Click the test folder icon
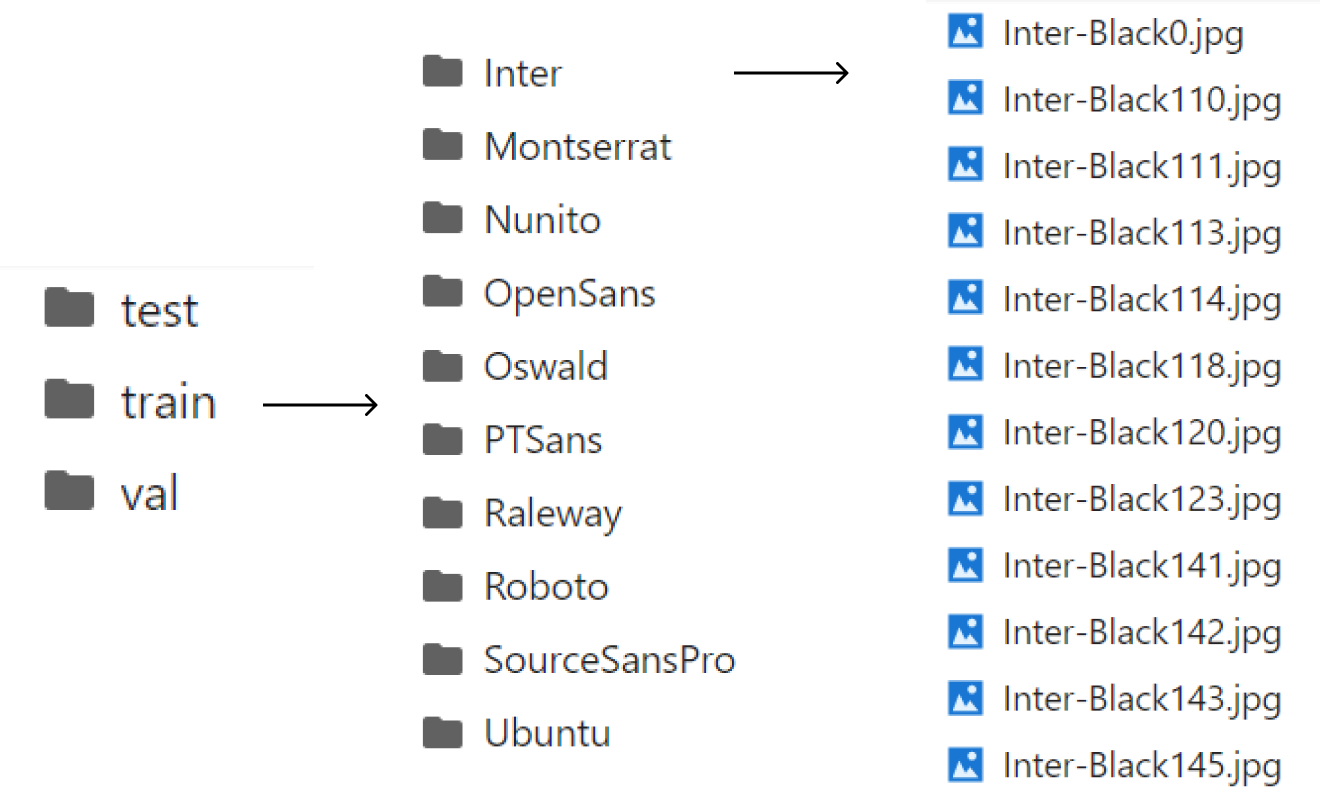The height and width of the screenshot is (811, 1320). click(69, 309)
